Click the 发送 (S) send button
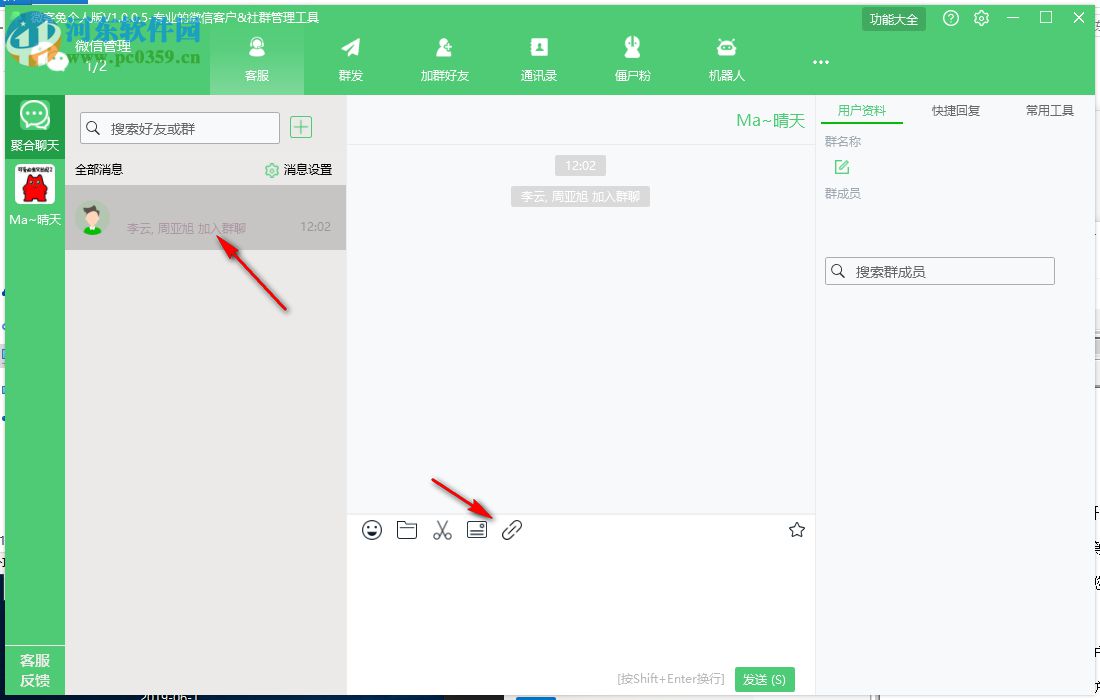 (x=765, y=679)
